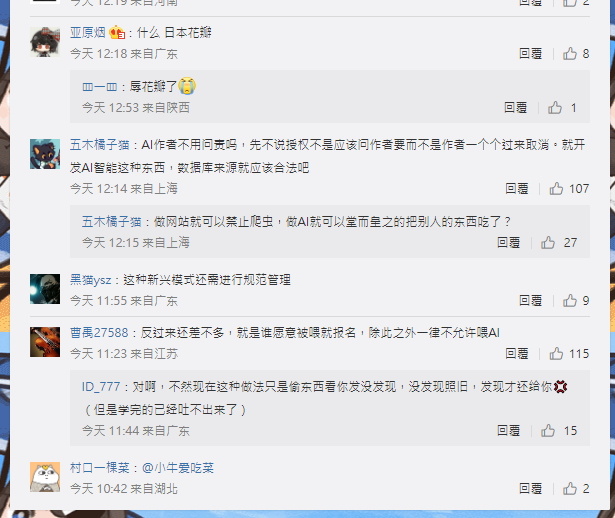Image resolution: width=615 pixels, height=518 pixels.
Task: Click the VIP crown badge beside 亚原烟
Action: pyautogui.click(x=117, y=32)
